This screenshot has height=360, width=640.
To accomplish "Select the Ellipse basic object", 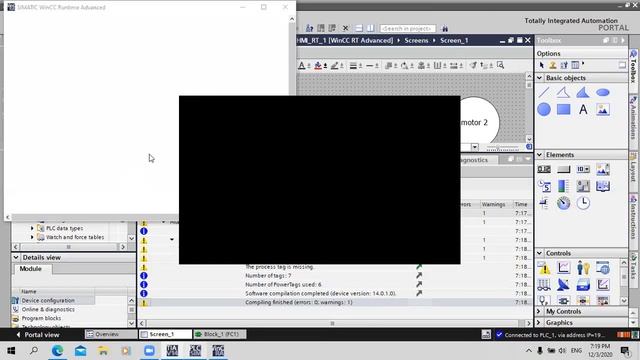I will click(x=602, y=92).
